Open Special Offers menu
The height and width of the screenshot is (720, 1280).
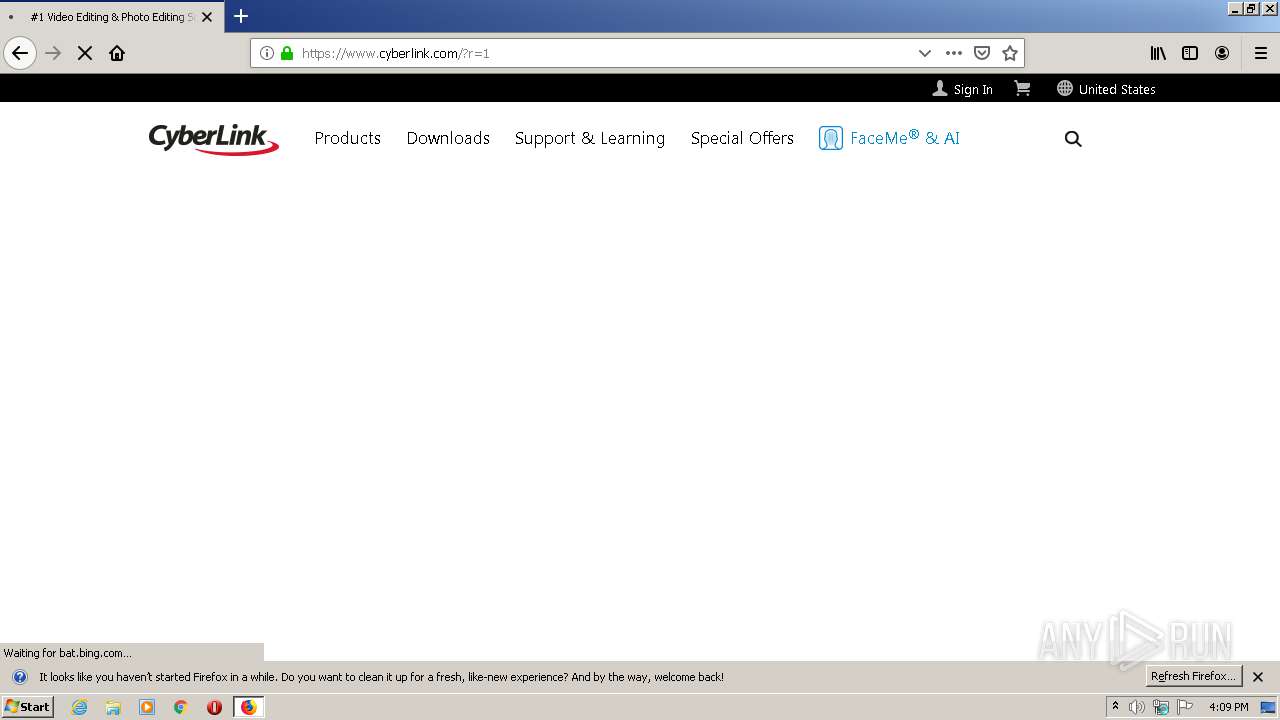(x=742, y=138)
